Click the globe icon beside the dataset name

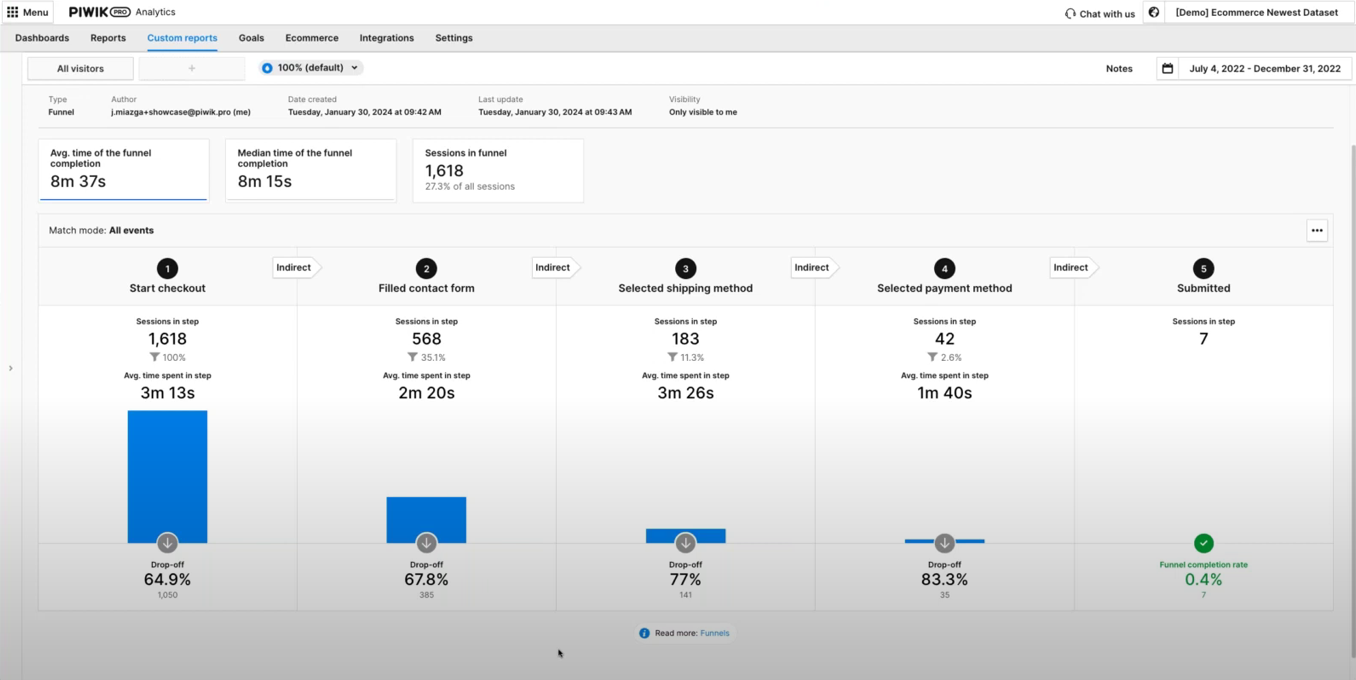point(1154,13)
